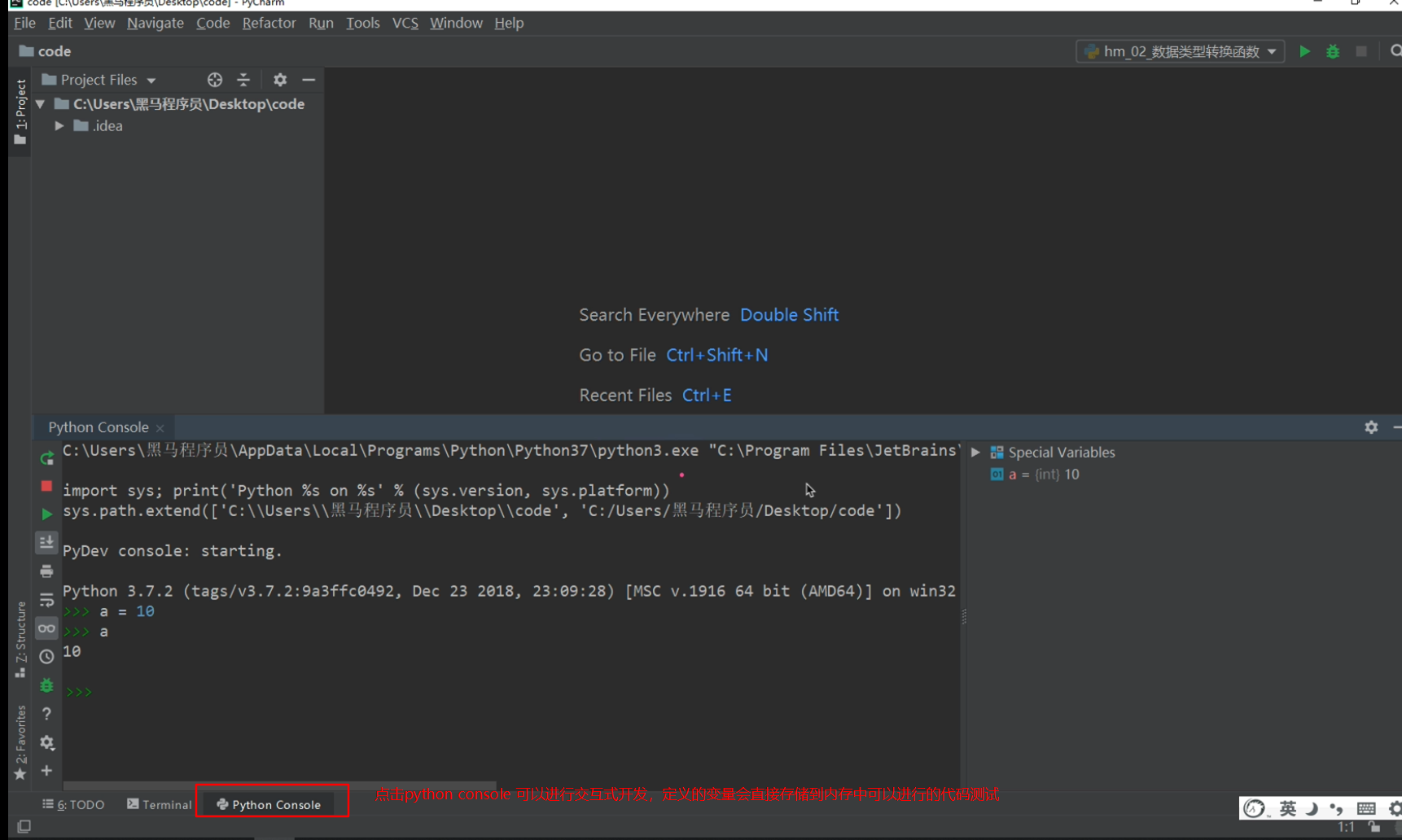
Task: Stop the Python console with red square
Action: pos(46,486)
